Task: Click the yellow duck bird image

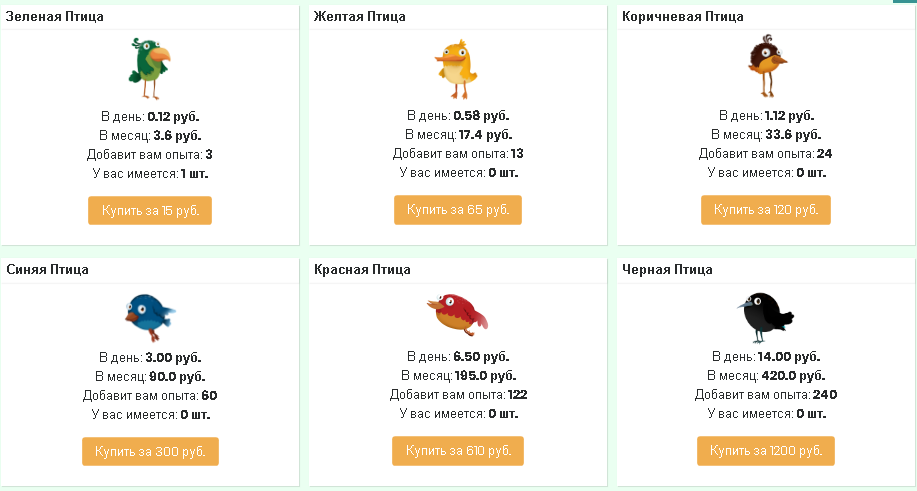Action: (457, 69)
